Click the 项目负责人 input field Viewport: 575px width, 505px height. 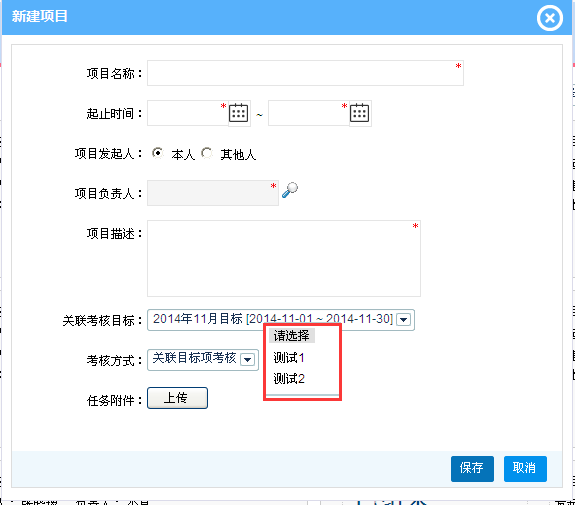tap(213, 193)
